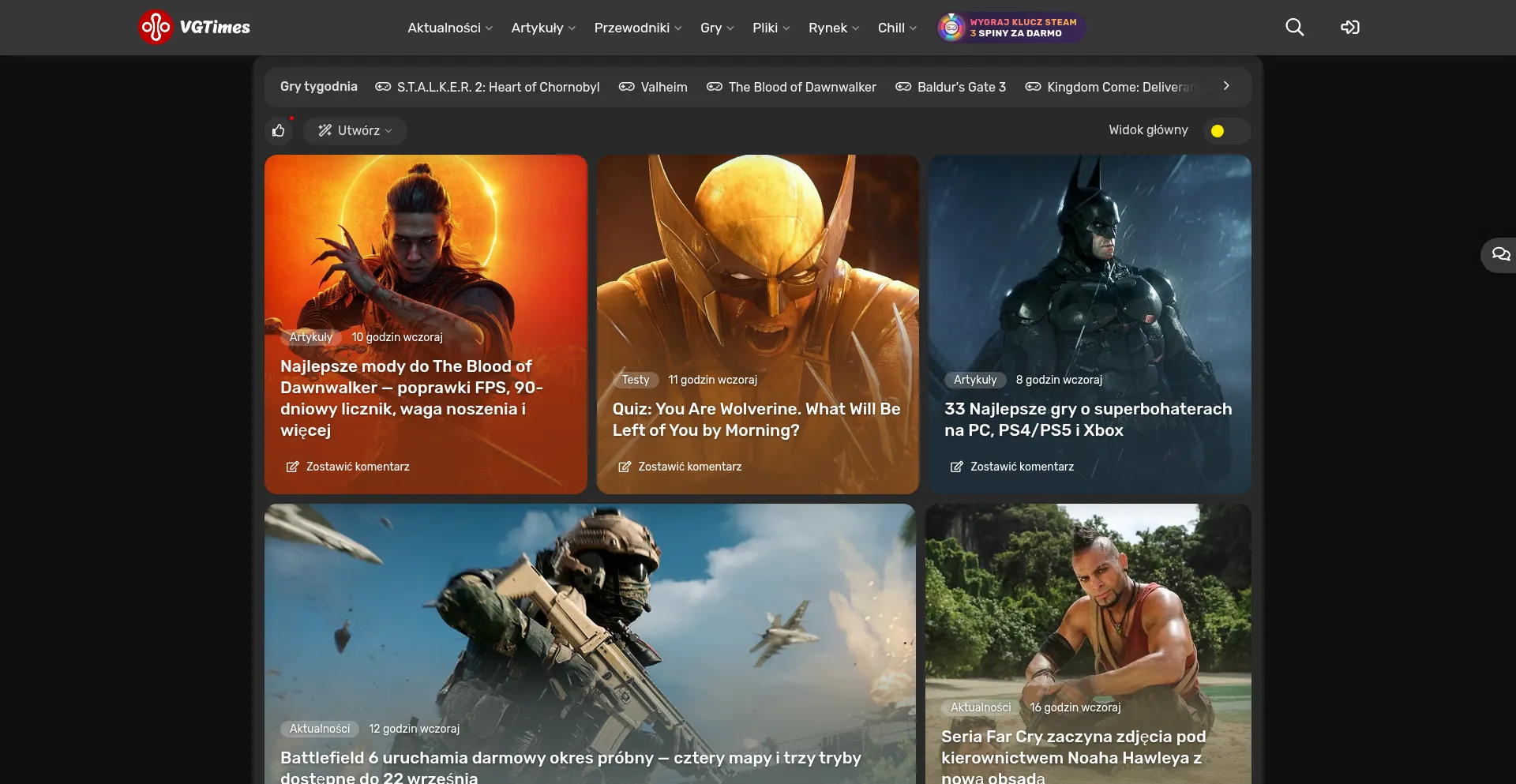Expand the Przewodniki dropdown menu
Screen dimensions: 1516x784
[638, 28]
